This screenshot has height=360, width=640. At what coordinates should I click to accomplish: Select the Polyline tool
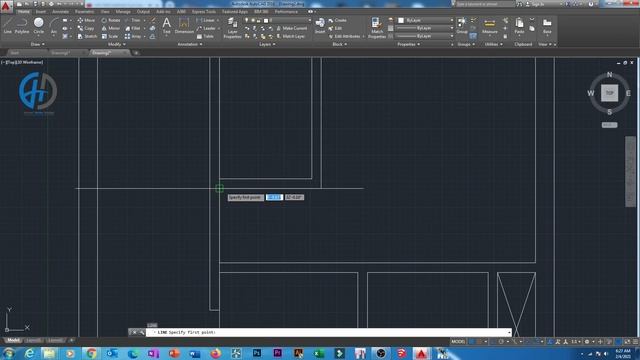point(22,25)
